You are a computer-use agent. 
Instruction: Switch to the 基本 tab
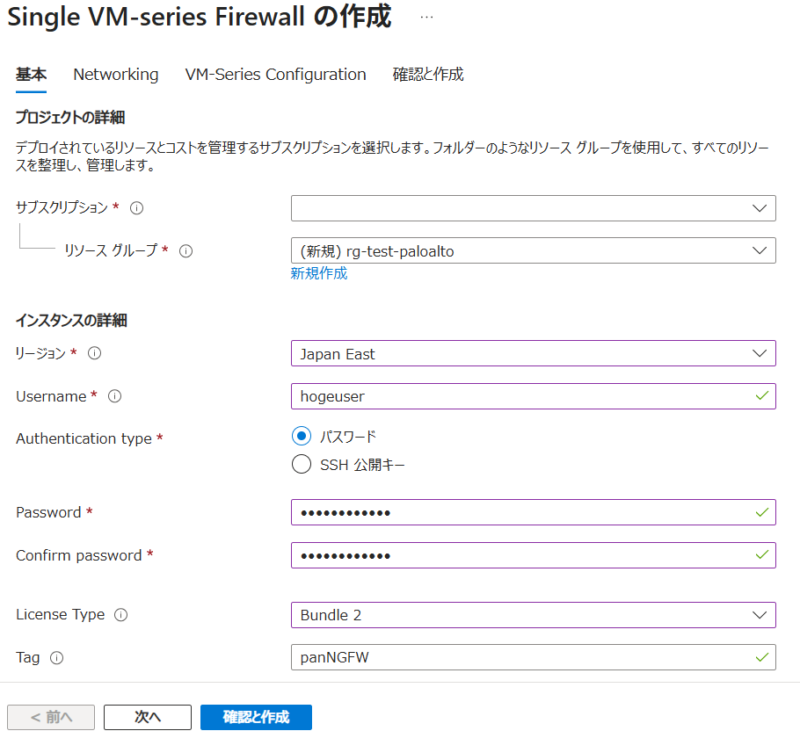click(31, 74)
